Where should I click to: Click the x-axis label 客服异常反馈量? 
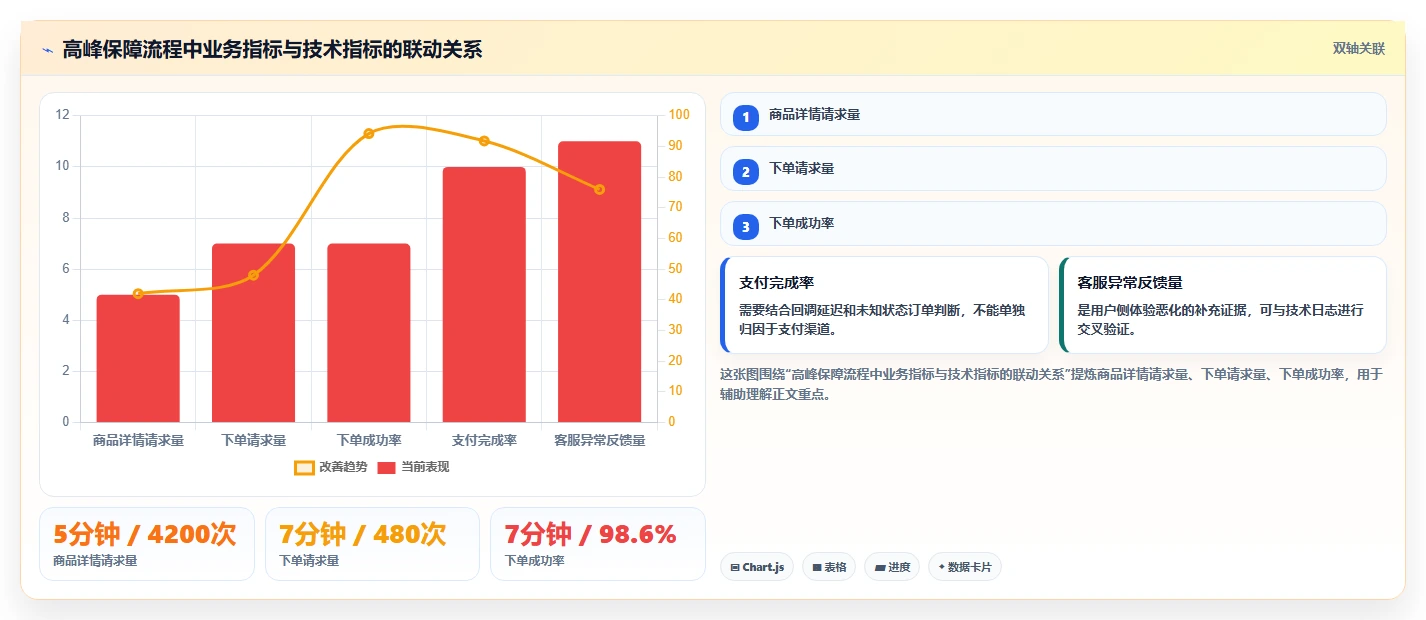tap(599, 440)
